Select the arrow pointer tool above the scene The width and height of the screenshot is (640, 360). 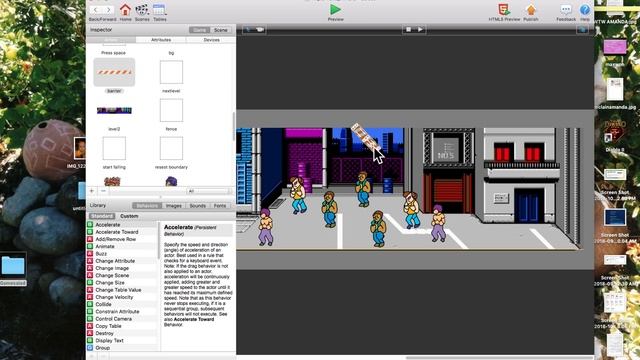248,30
